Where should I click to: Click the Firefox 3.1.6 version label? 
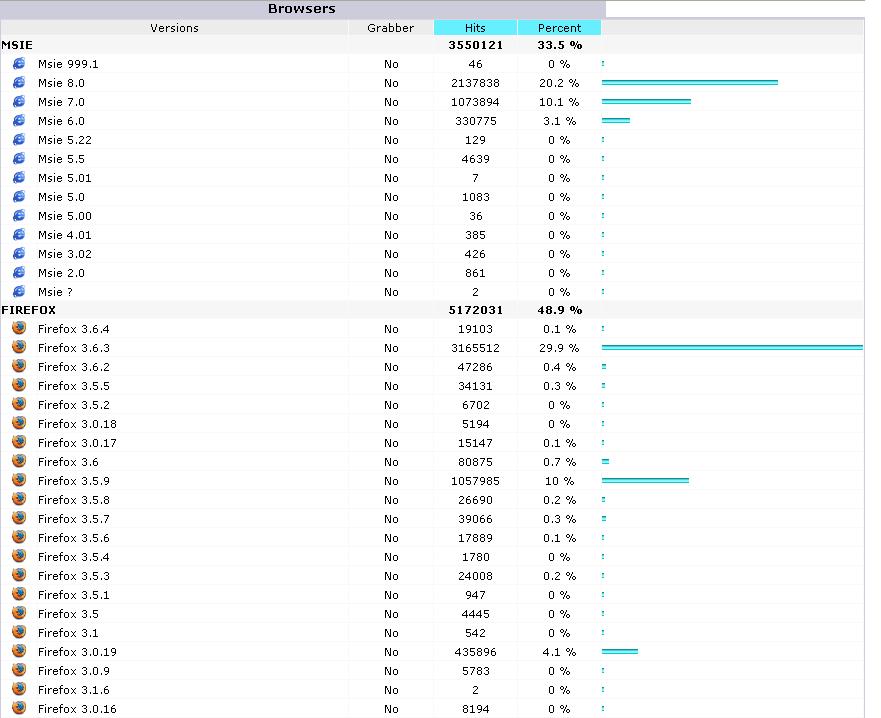pyautogui.click(x=74, y=690)
